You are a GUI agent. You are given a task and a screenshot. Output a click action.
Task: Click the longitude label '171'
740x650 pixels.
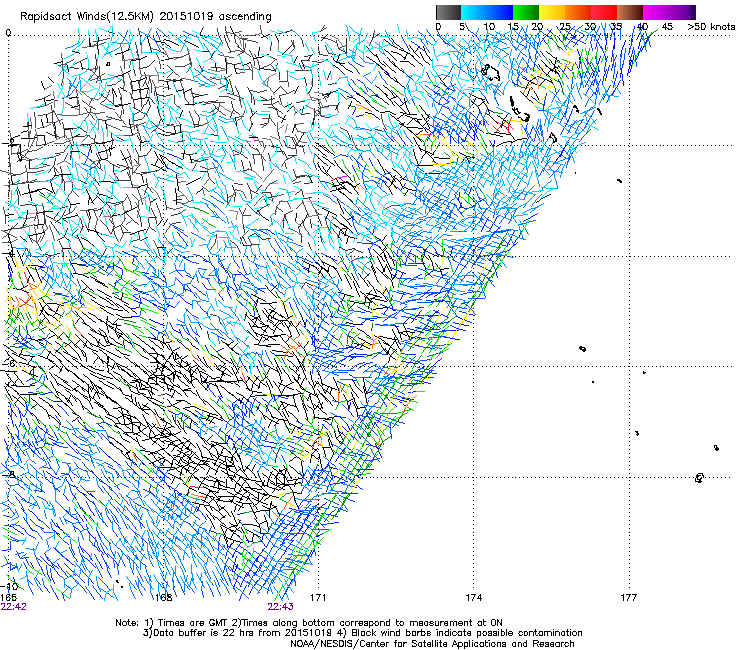pos(318,598)
